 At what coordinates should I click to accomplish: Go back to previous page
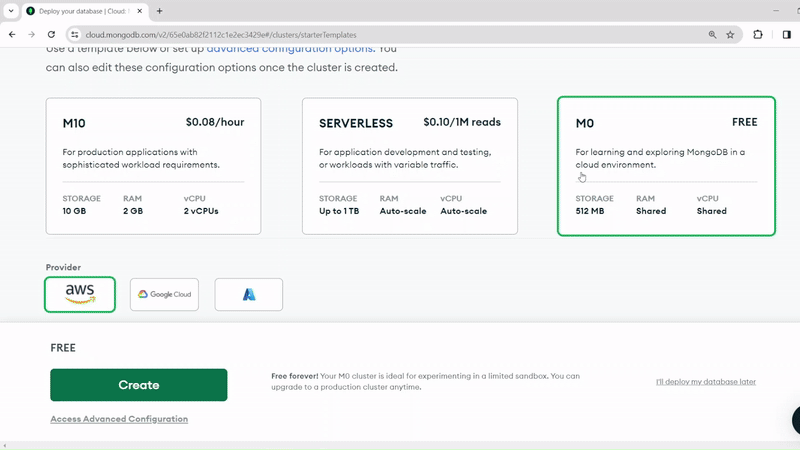11,34
